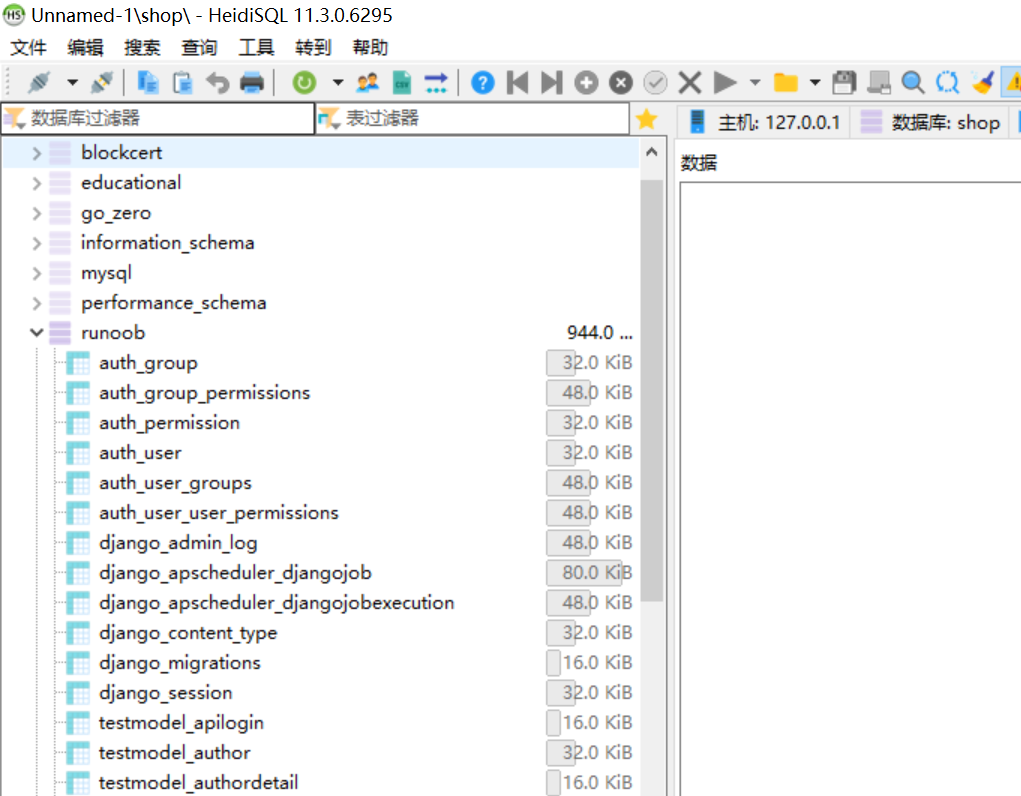Open the dropdown arrow beside the connect icon
1021x796 pixels.
(72, 83)
